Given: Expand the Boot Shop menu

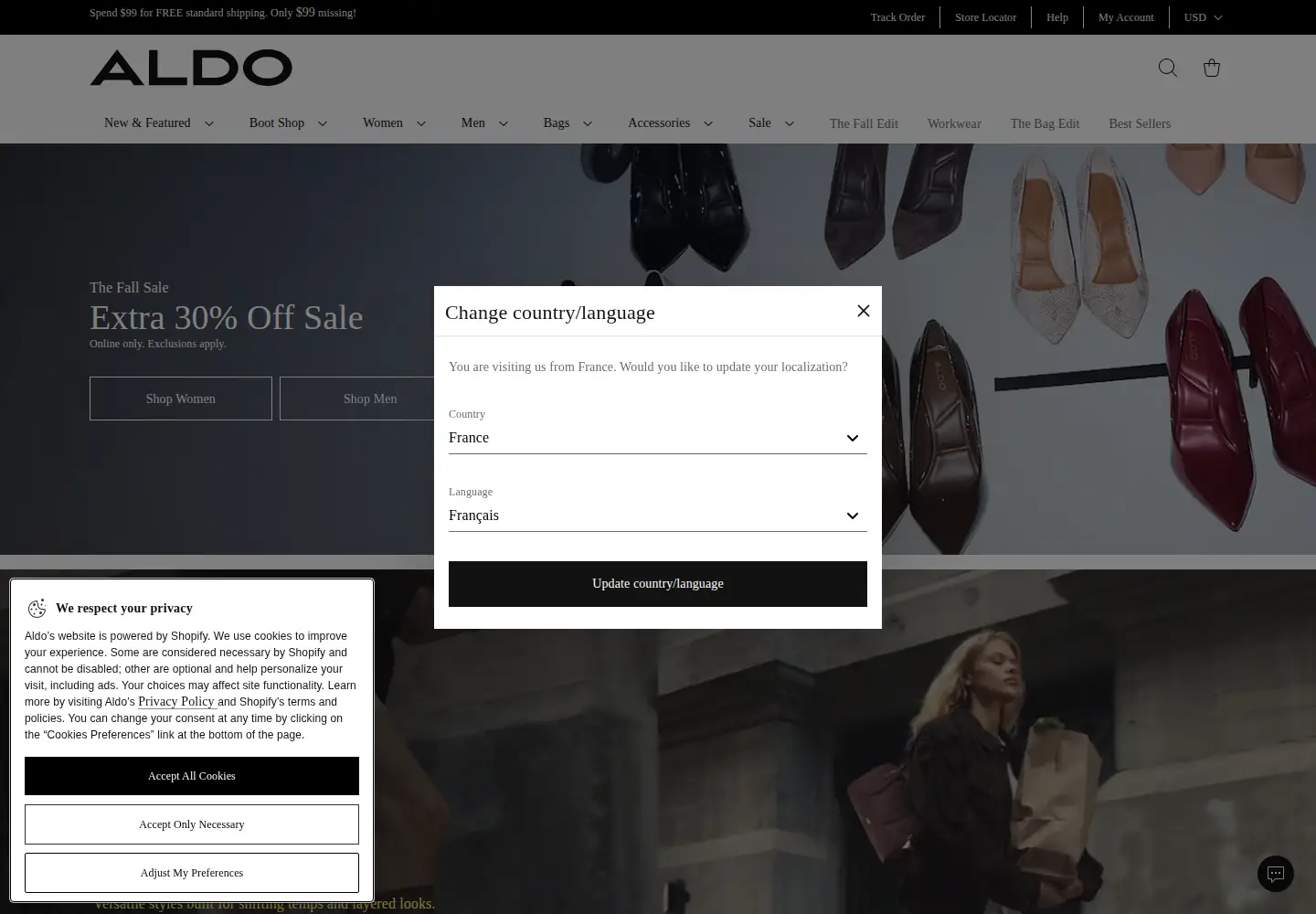Looking at the screenshot, I should click(x=288, y=123).
